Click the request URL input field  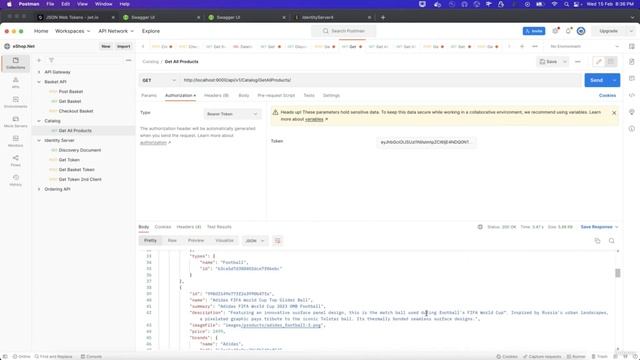[x=381, y=80]
